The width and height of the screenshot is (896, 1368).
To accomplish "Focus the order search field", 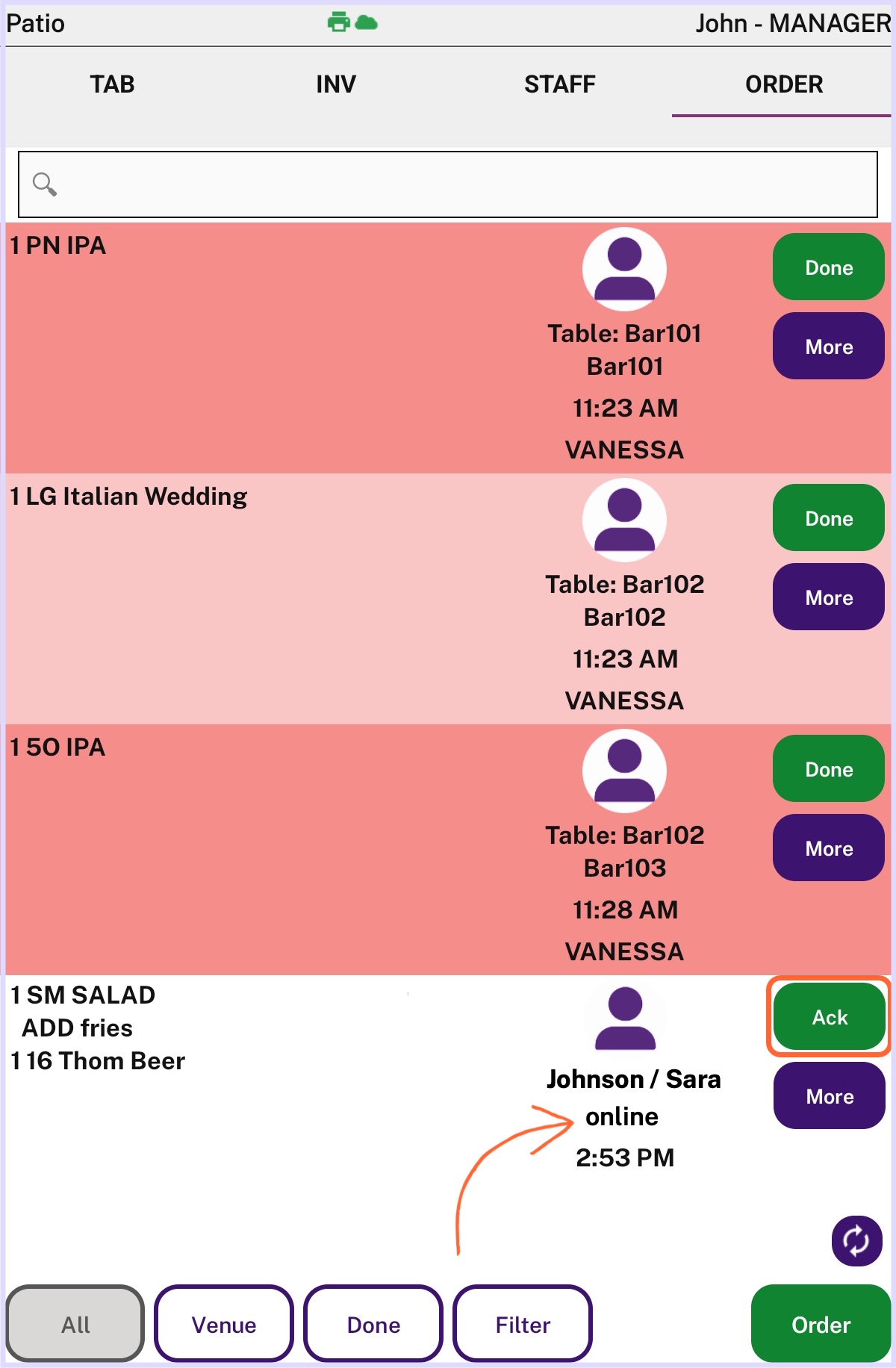I will (448, 184).
